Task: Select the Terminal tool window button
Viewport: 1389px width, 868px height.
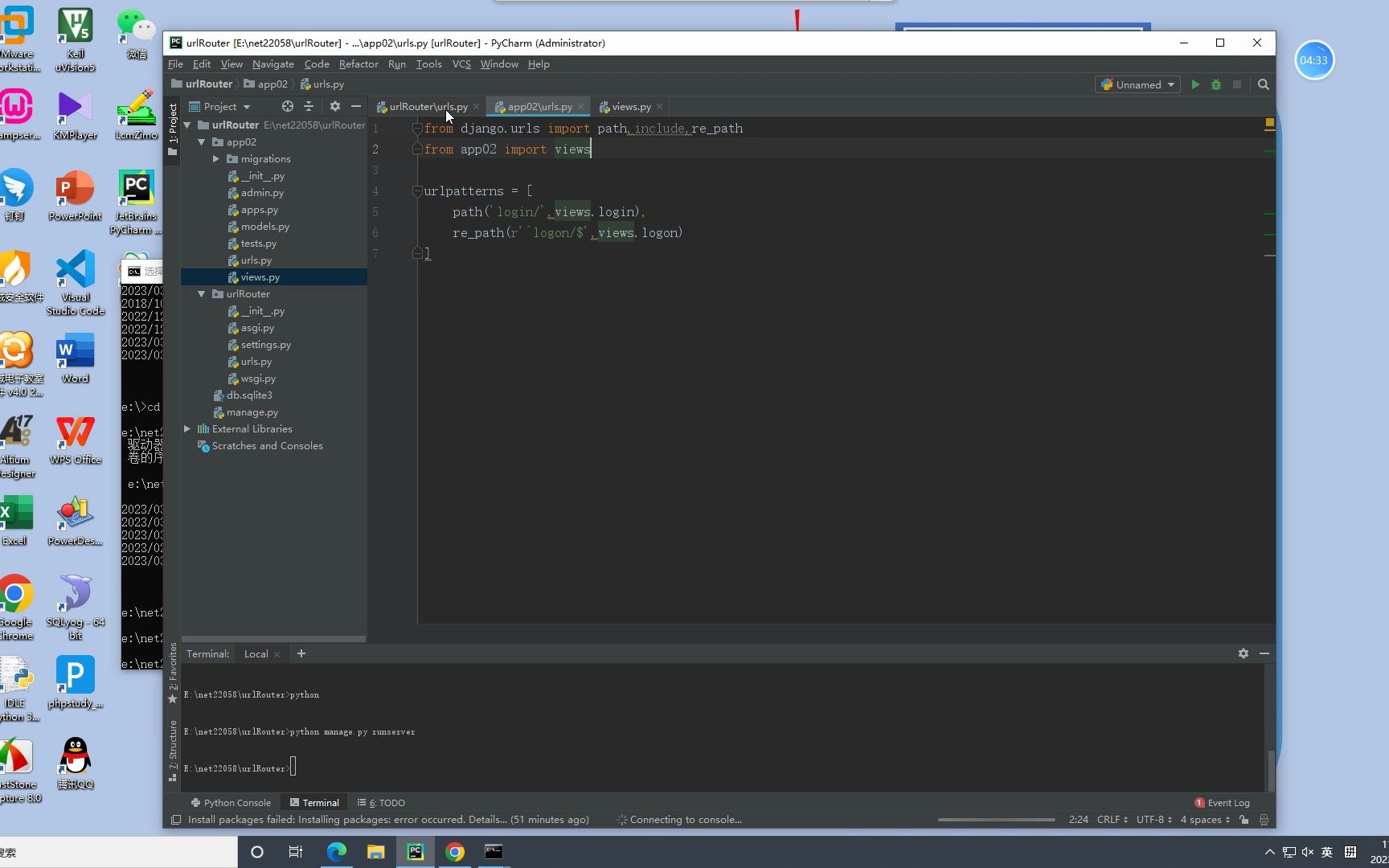Action: [x=314, y=803]
